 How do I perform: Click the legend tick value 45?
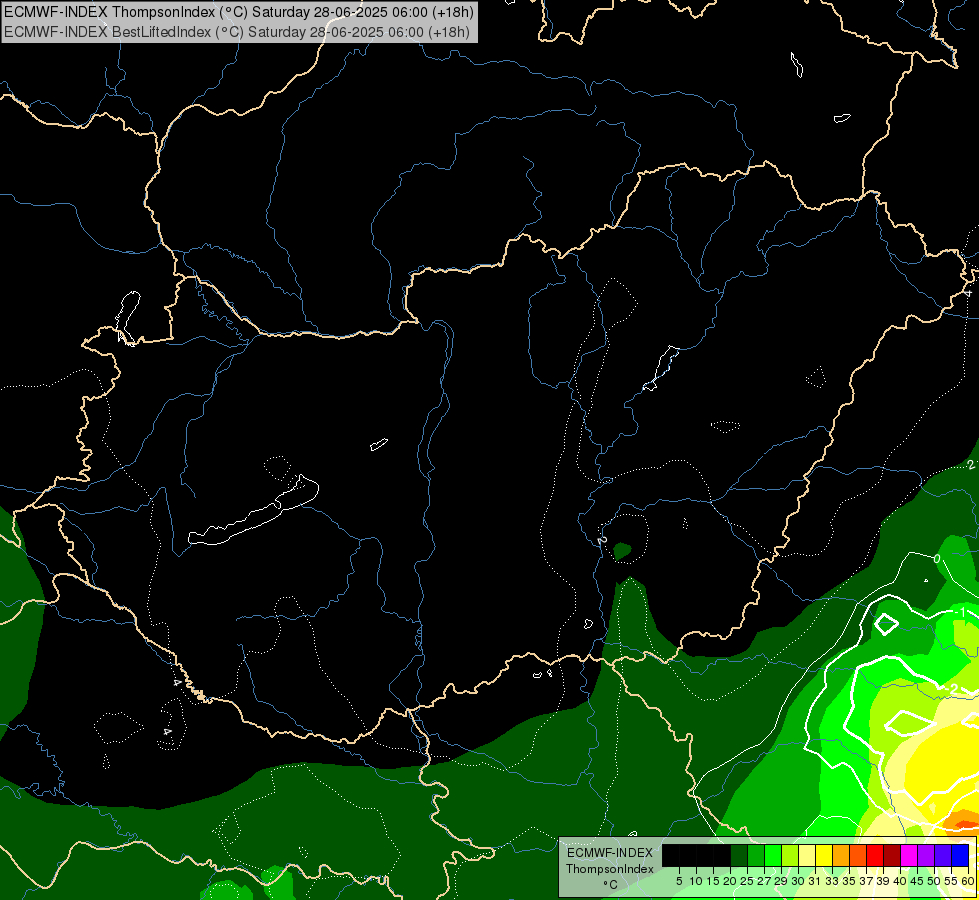tap(917, 881)
